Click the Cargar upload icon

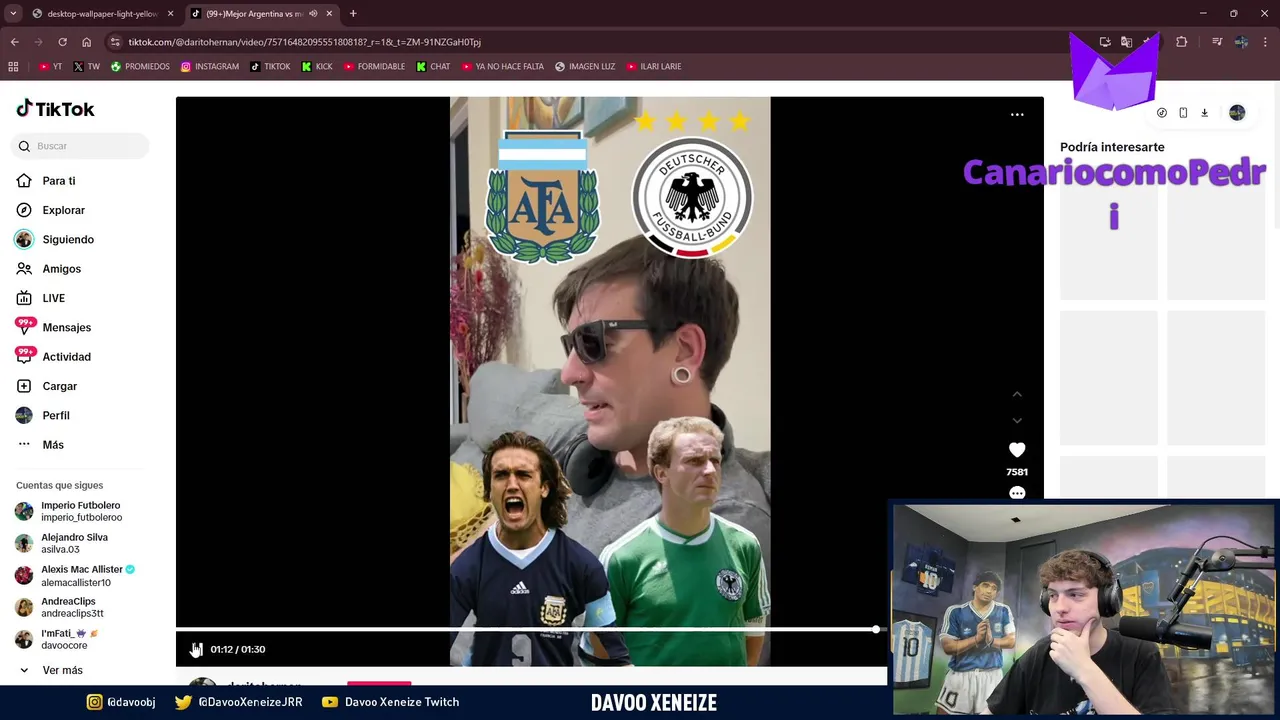pos(24,386)
